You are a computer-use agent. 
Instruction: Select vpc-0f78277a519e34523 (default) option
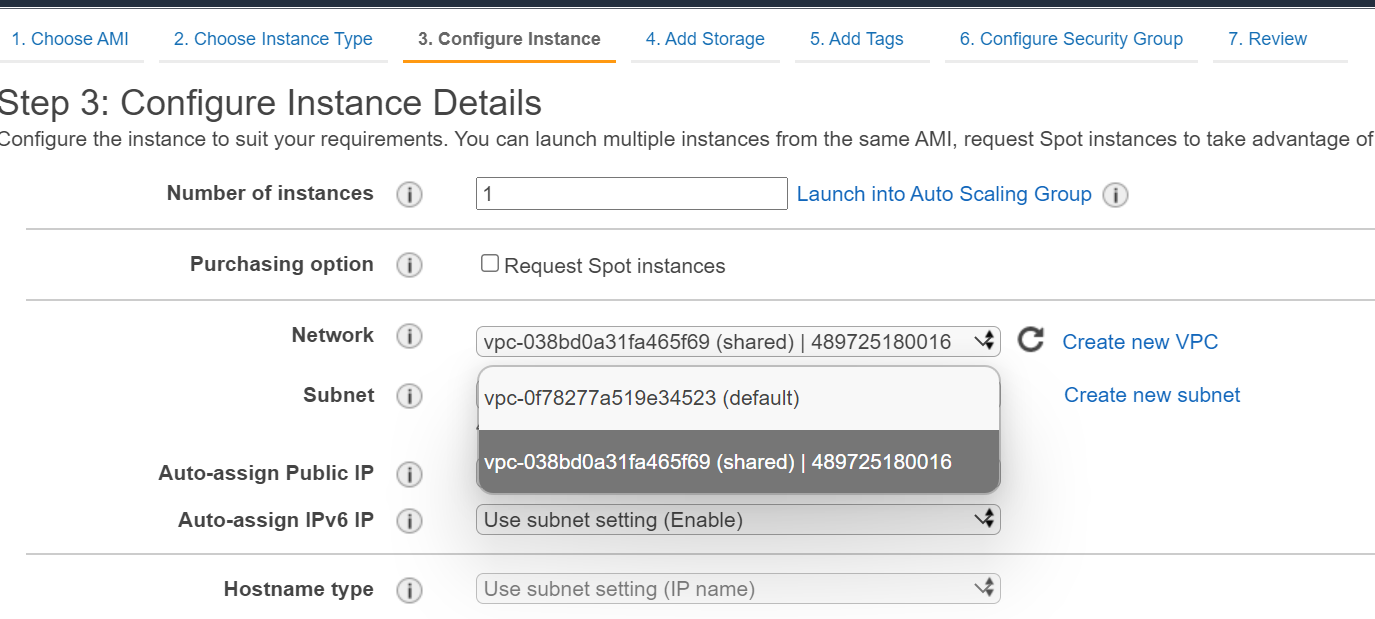(739, 398)
